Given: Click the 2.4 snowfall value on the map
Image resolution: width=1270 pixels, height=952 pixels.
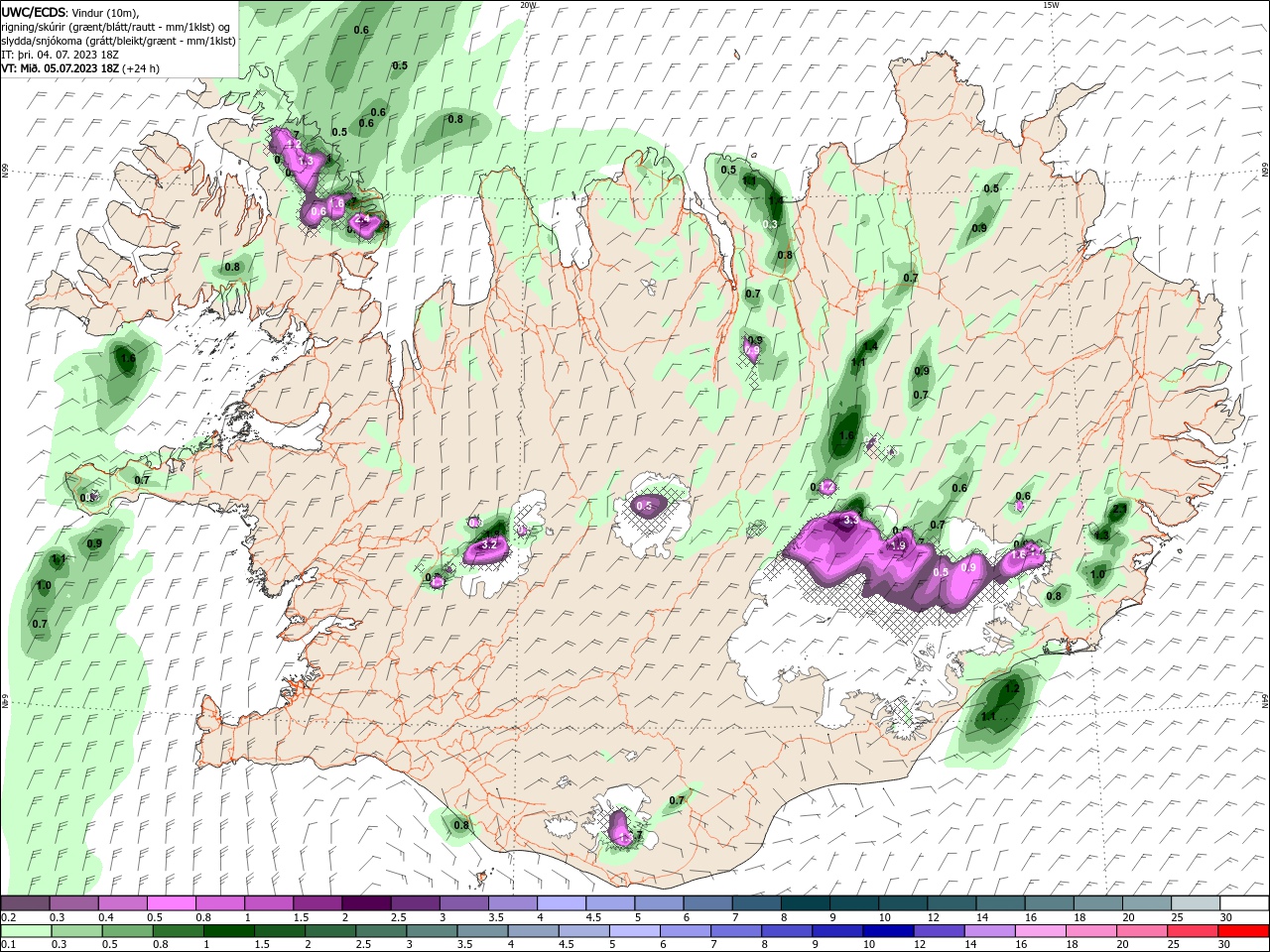Looking at the screenshot, I should pos(362,219).
